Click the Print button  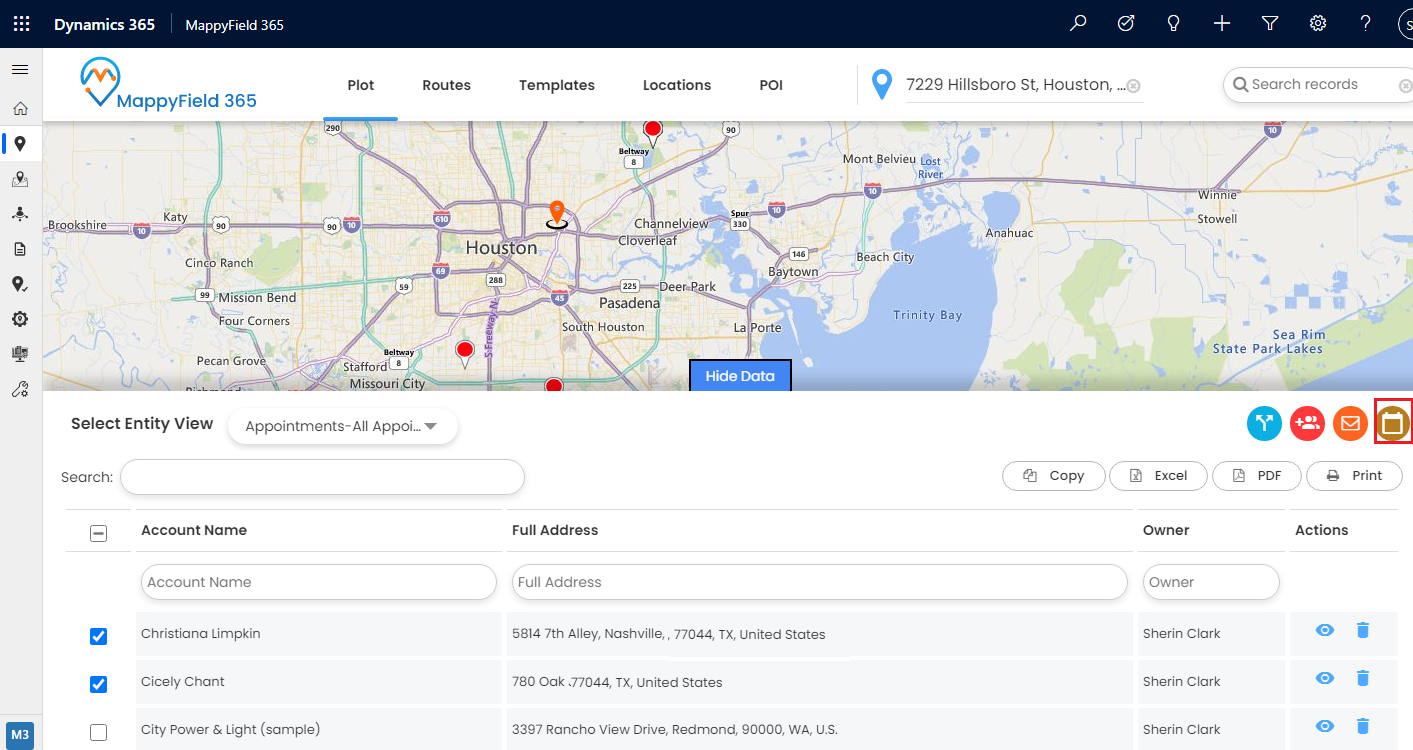[1354, 476]
